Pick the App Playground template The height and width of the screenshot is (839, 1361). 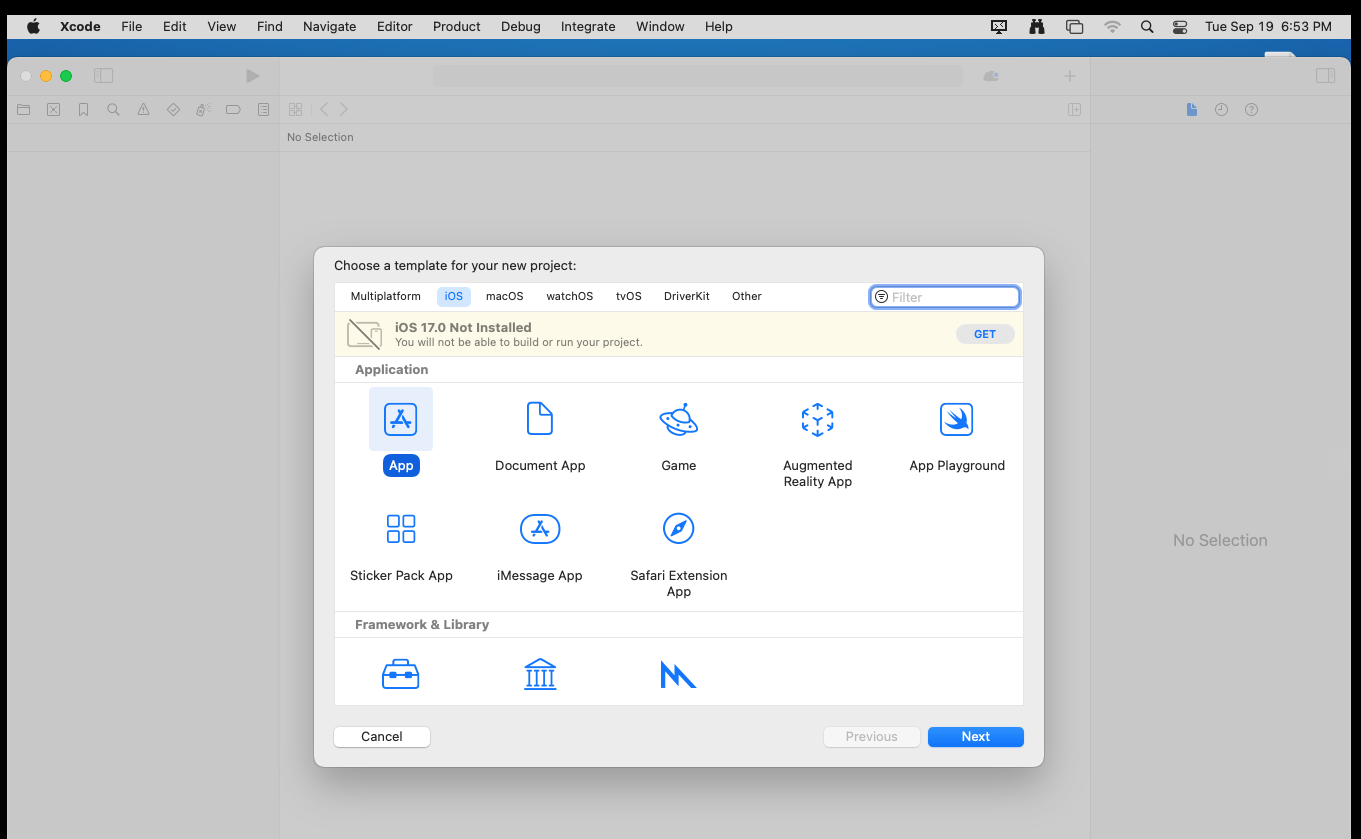click(x=956, y=419)
